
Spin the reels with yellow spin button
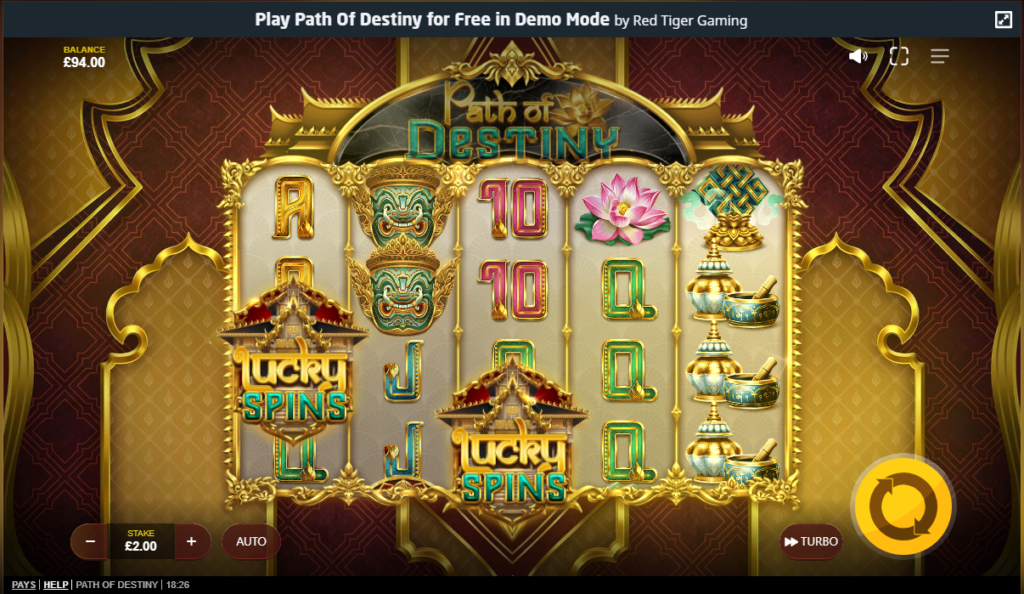[x=904, y=506]
